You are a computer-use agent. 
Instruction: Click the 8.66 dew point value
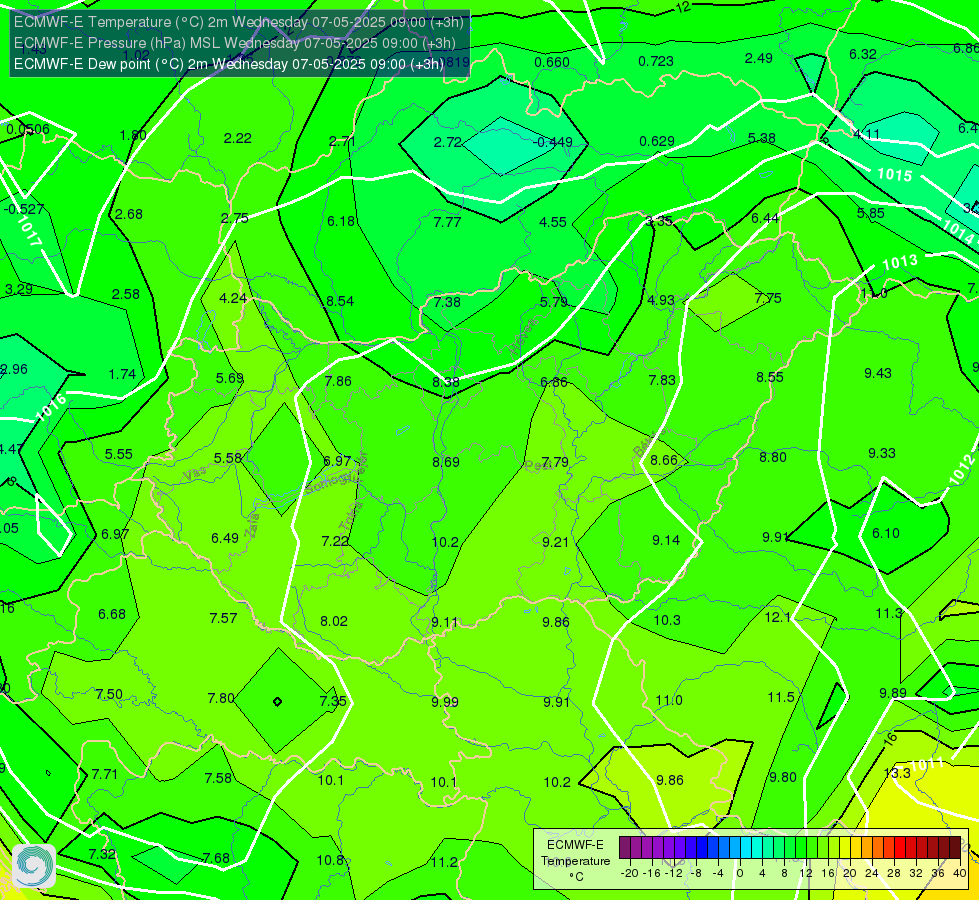pyautogui.click(x=664, y=460)
